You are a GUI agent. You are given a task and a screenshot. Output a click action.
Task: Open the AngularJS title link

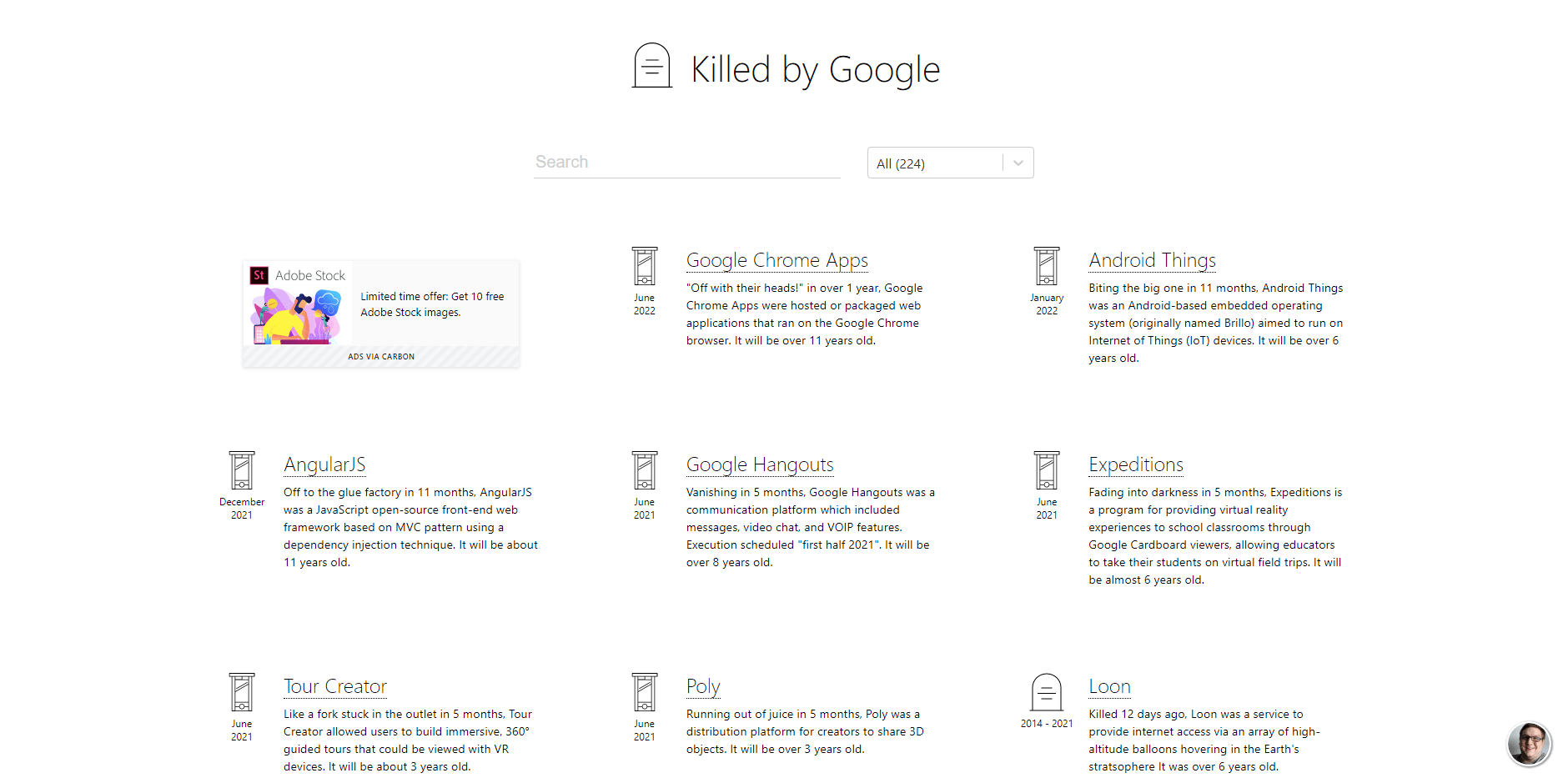[x=324, y=464]
